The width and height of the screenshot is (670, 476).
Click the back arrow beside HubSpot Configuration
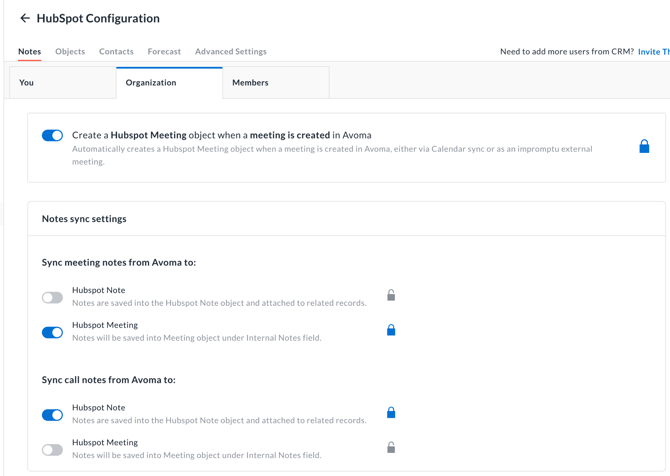pyautogui.click(x=25, y=18)
